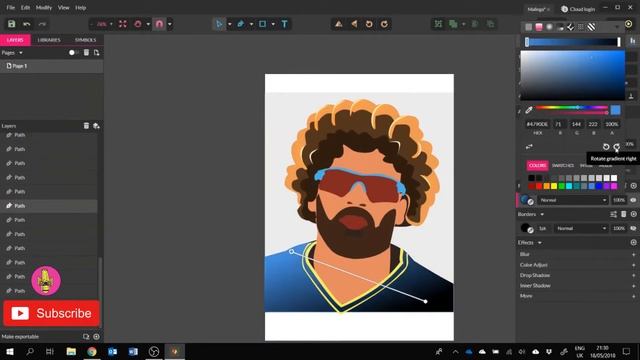Select the Pointer tool

click(x=219, y=24)
